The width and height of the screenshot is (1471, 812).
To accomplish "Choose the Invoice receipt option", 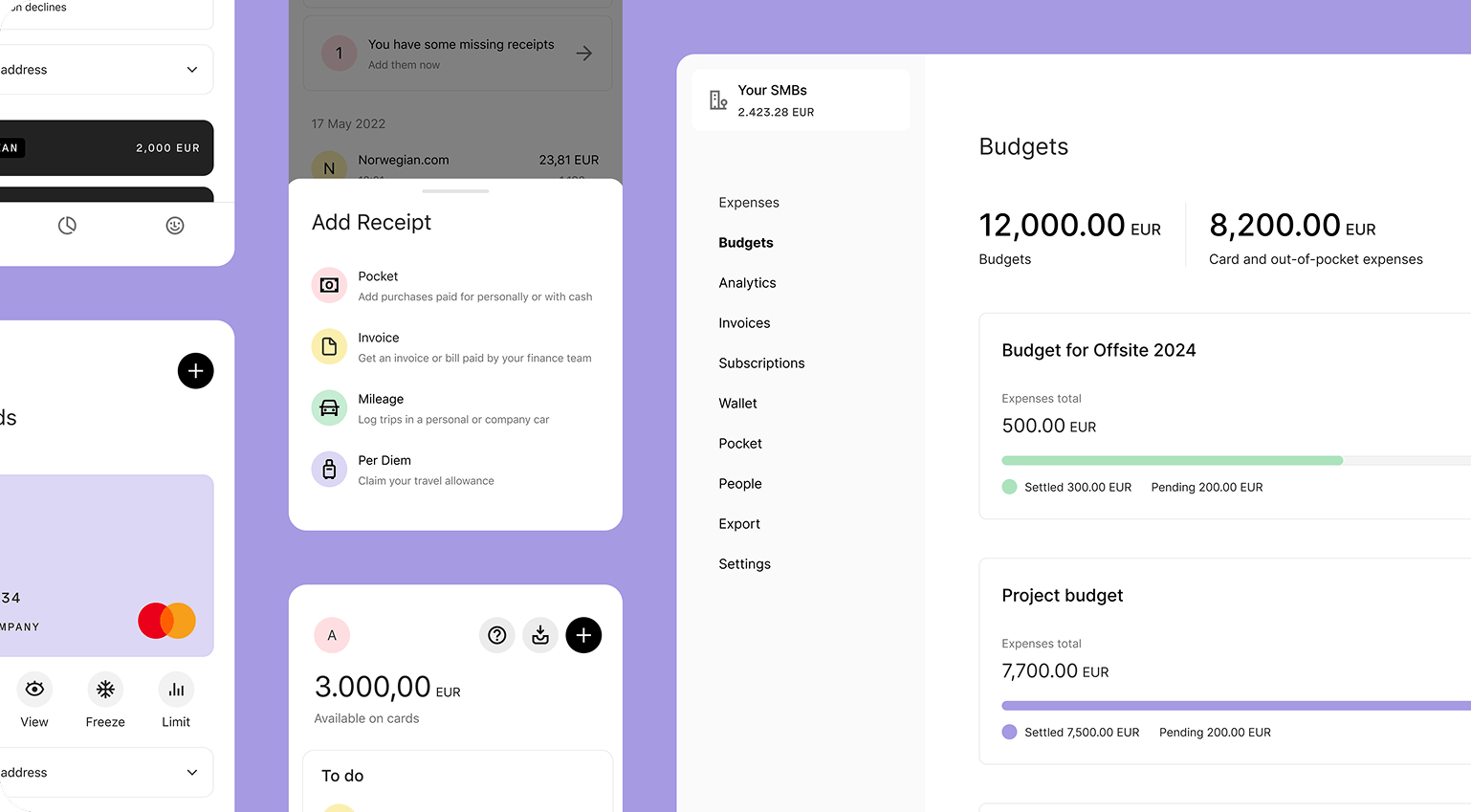I will point(455,346).
